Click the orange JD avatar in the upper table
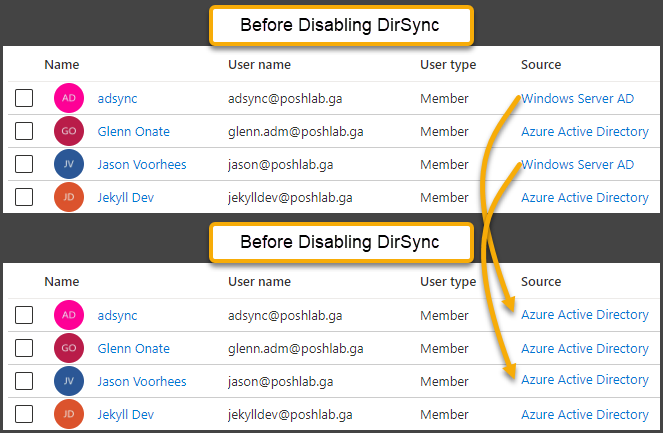The height and width of the screenshot is (433, 663). pyautogui.click(x=69, y=197)
